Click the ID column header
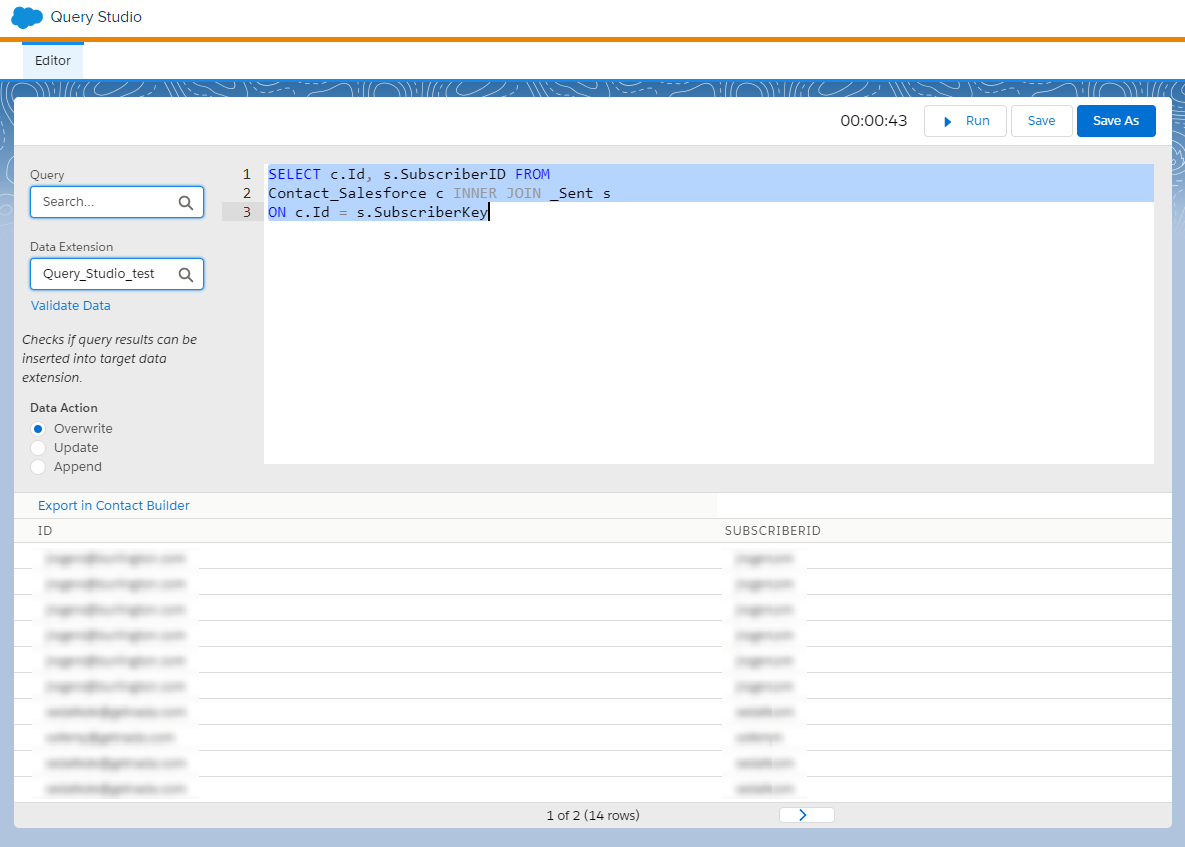 (x=45, y=531)
